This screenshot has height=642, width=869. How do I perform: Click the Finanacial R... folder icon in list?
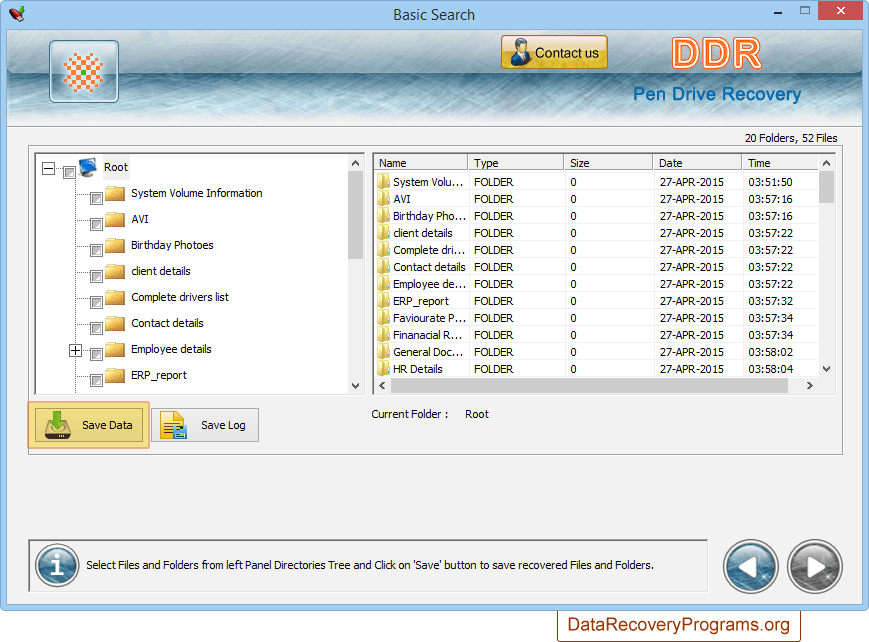point(384,335)
